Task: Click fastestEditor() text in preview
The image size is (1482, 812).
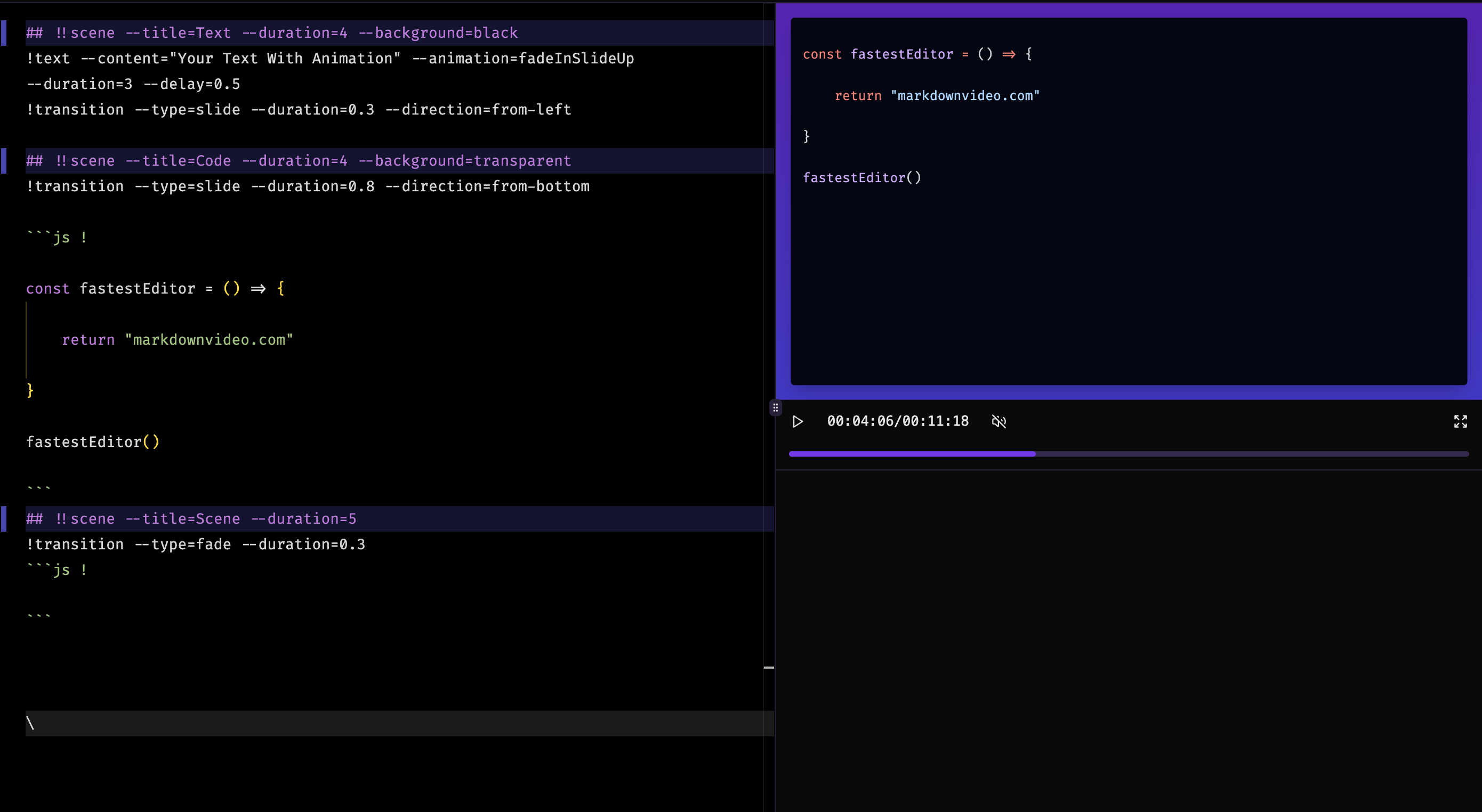Action: 862,178
